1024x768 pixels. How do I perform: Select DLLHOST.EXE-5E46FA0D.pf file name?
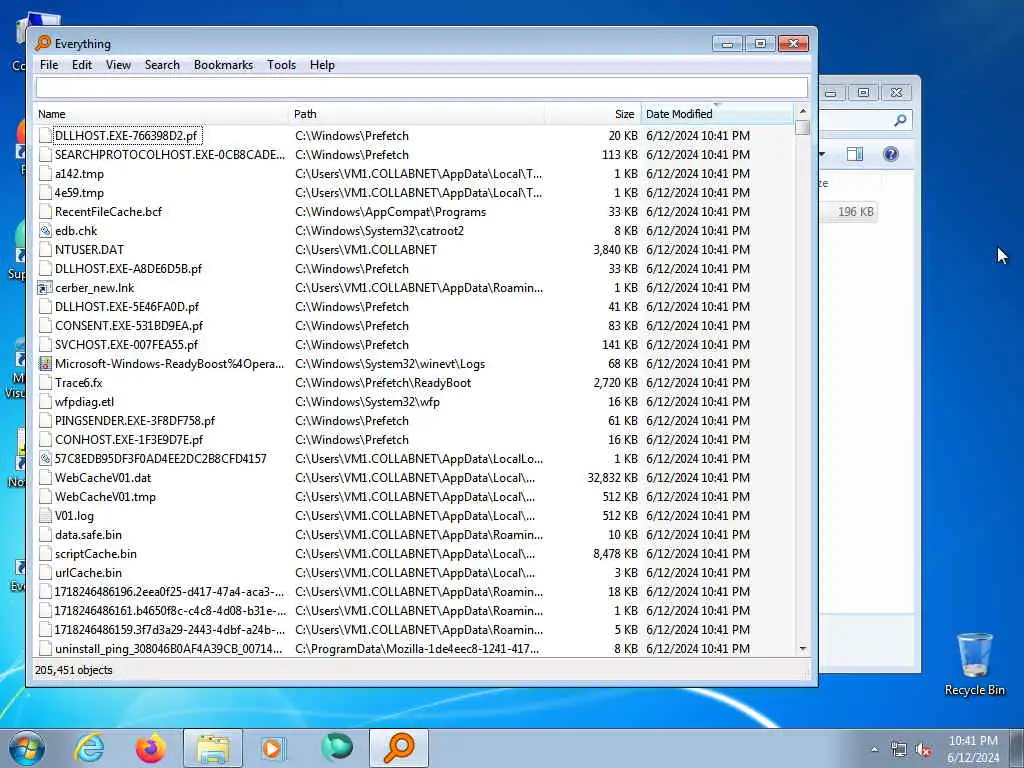click(x=127, y=307)
